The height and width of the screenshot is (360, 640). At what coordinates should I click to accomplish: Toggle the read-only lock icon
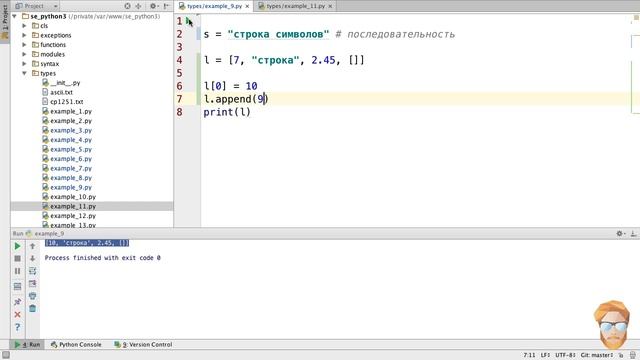(x=621, y=355)
